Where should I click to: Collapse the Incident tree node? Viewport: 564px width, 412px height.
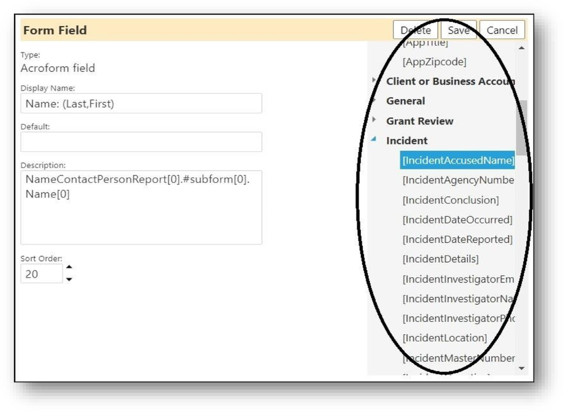point(374,139)
